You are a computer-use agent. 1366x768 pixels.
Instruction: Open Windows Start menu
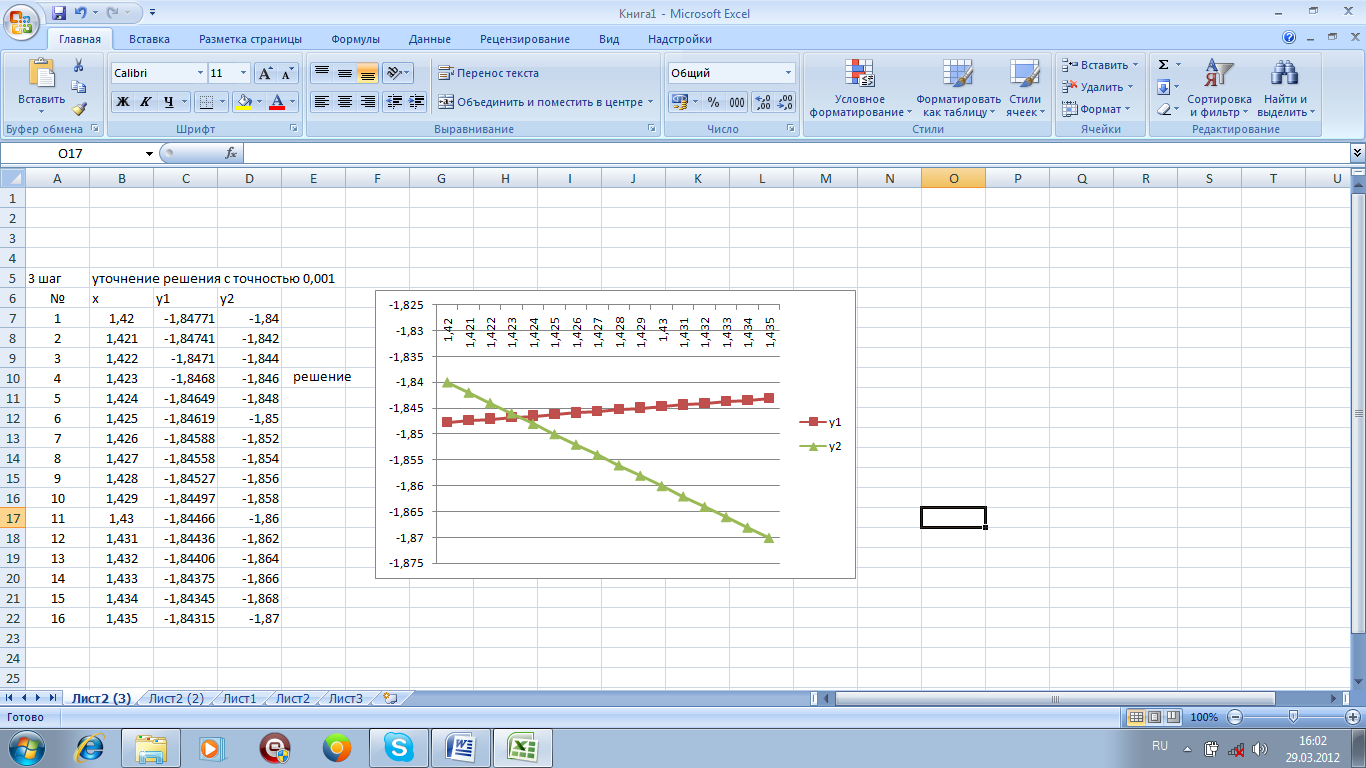(x=26, y=748)
